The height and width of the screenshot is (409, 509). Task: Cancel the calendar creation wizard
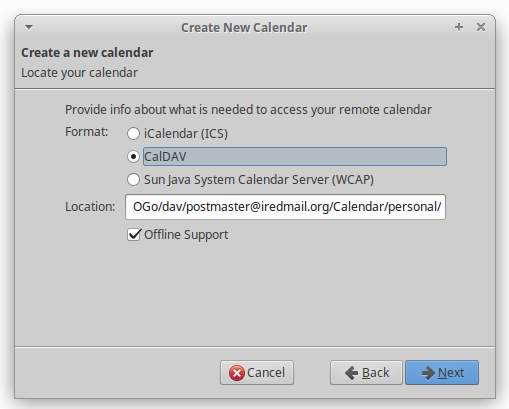pyautogui.click(x=257, y=373)
